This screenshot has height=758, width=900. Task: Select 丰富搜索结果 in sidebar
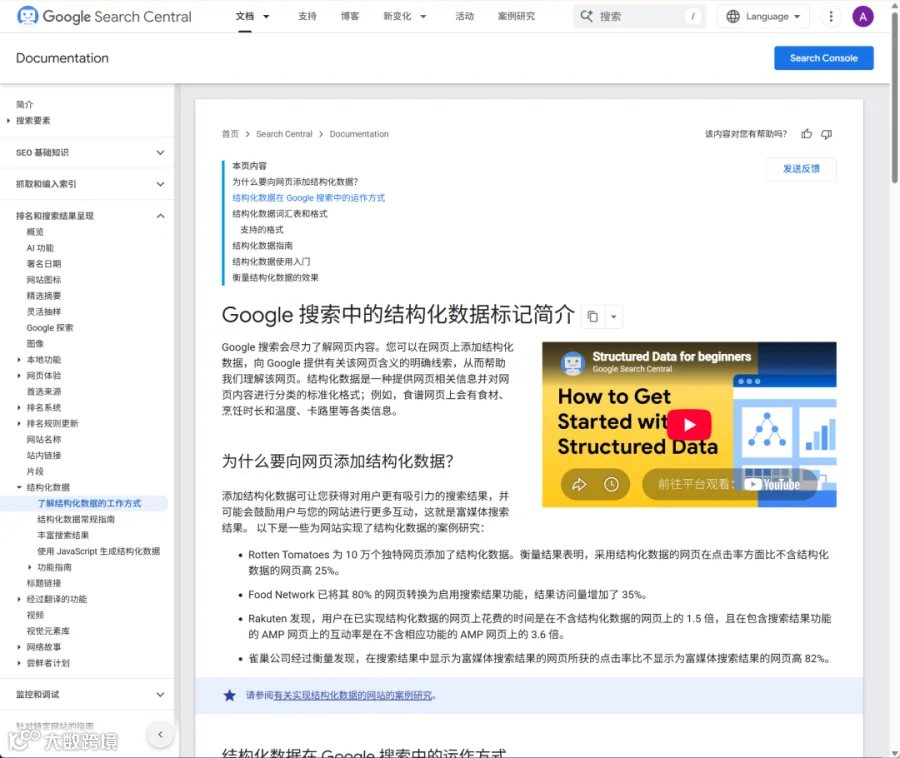pyautogui.click(x=63, y=535)
